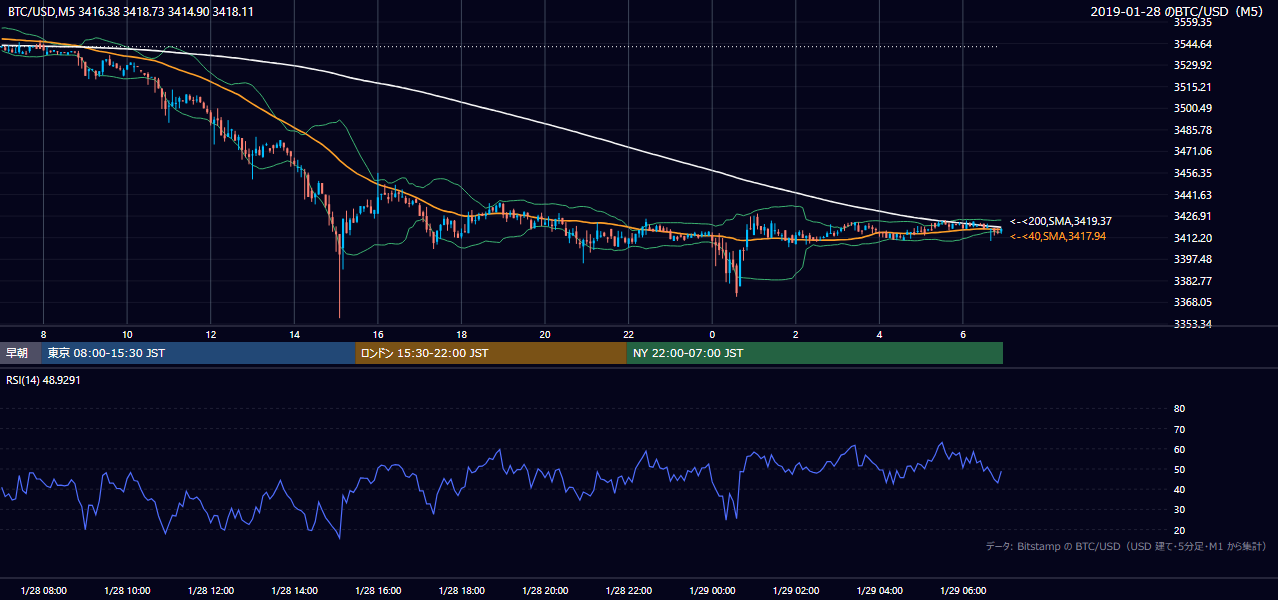1278x600 pixels.
Task: Click the bottom date label 1/28 22:00
Action: click(x=628, y=591)
